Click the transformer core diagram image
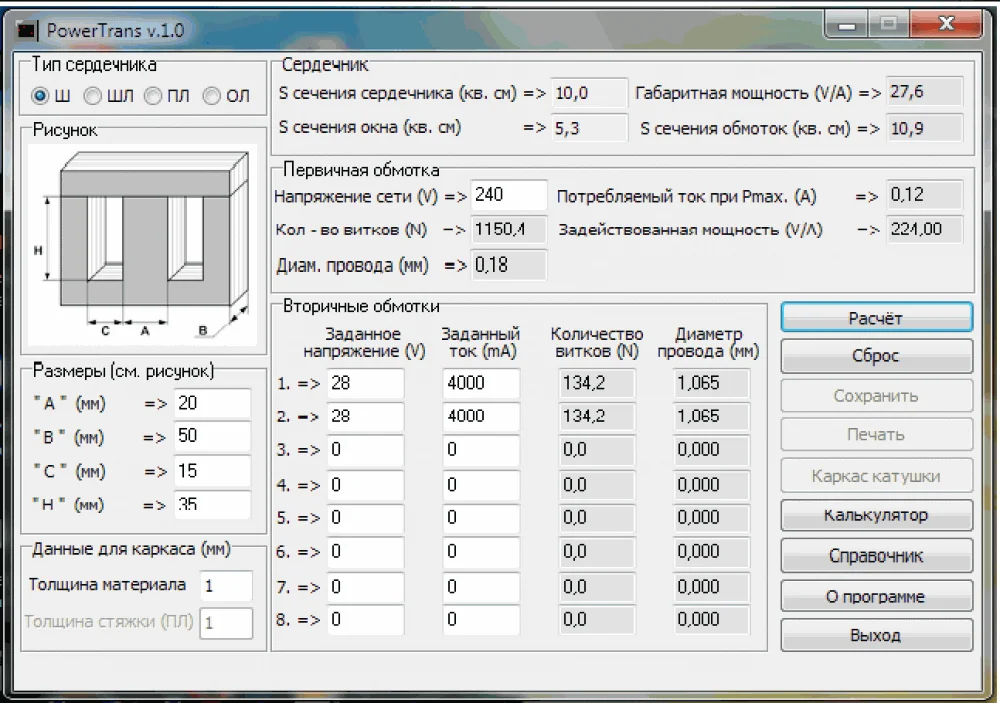Viewport: 1000px width, 703px height. click(x=144, y=245)
